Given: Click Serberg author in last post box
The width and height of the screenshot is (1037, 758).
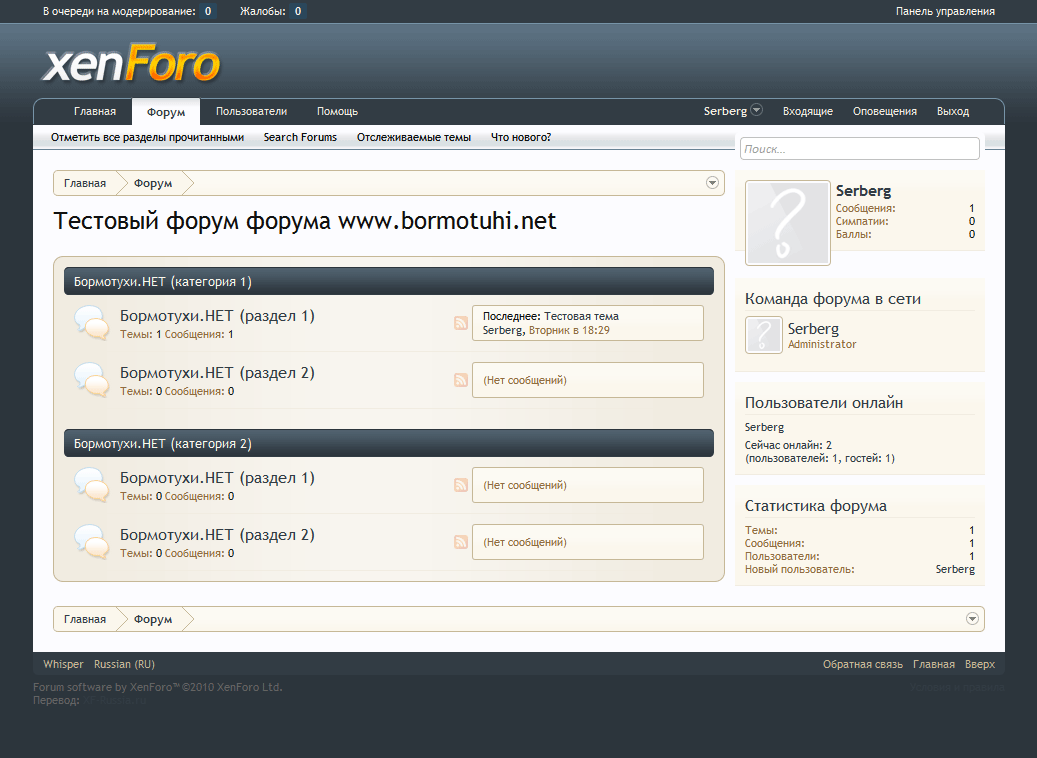Looking at the screenshot, I should (502, 330).
